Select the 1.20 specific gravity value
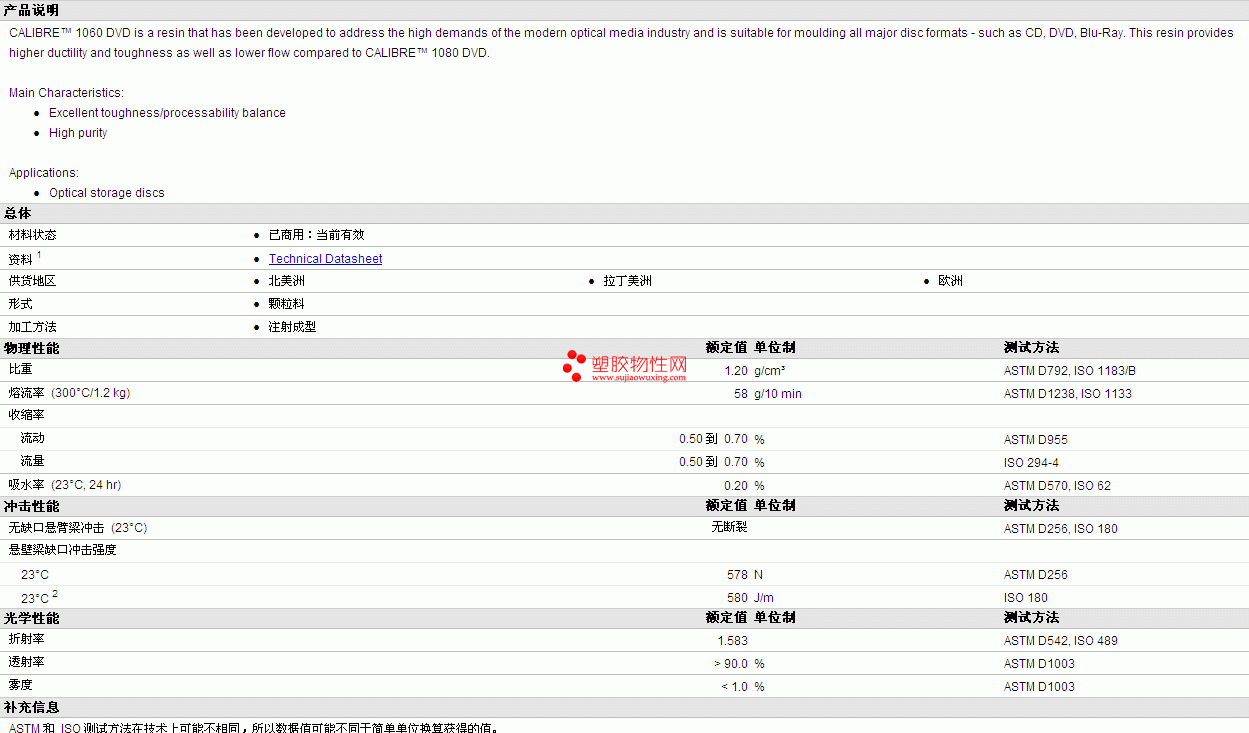Viewport: 1249px width, 733px height. [x=736, y=371]
